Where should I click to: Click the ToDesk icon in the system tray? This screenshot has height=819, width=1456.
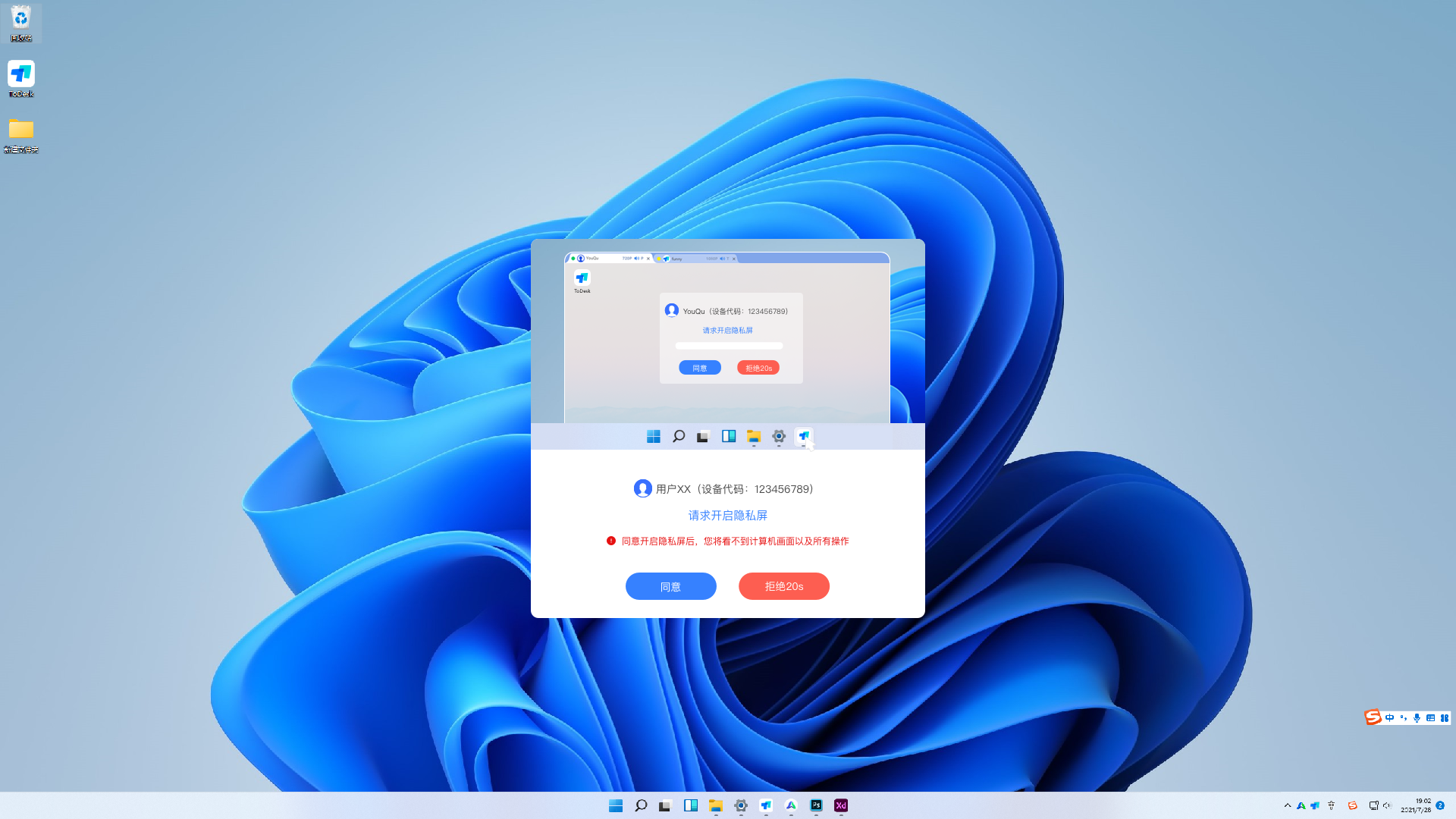pos(1315,805)
